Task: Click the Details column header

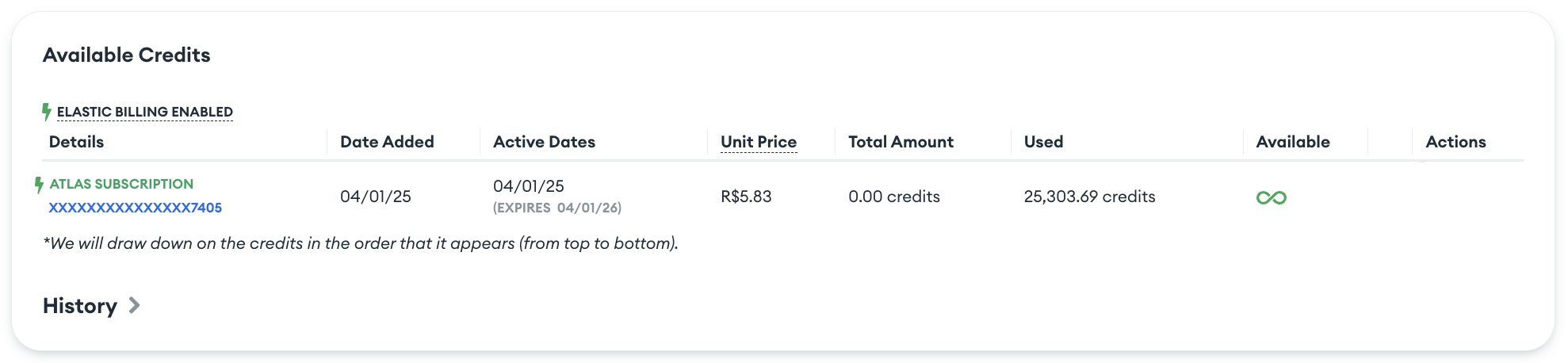Action: 76,142
